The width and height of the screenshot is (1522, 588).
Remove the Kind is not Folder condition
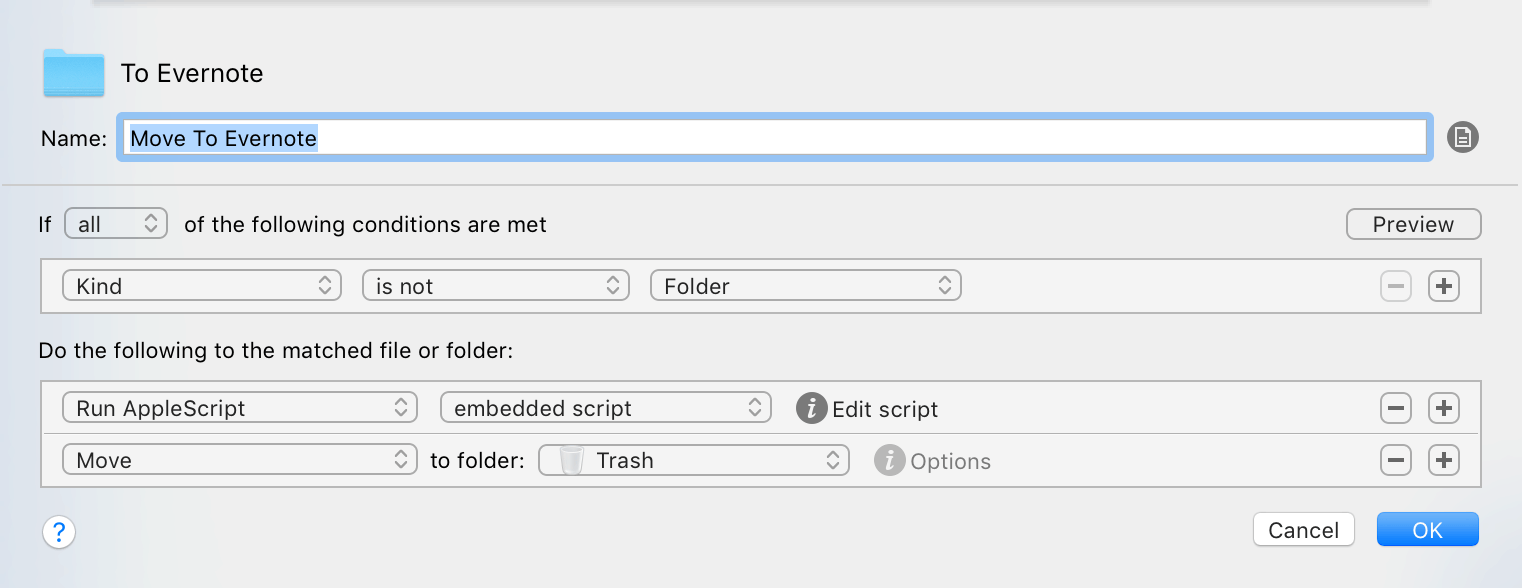pos(1395,286)
